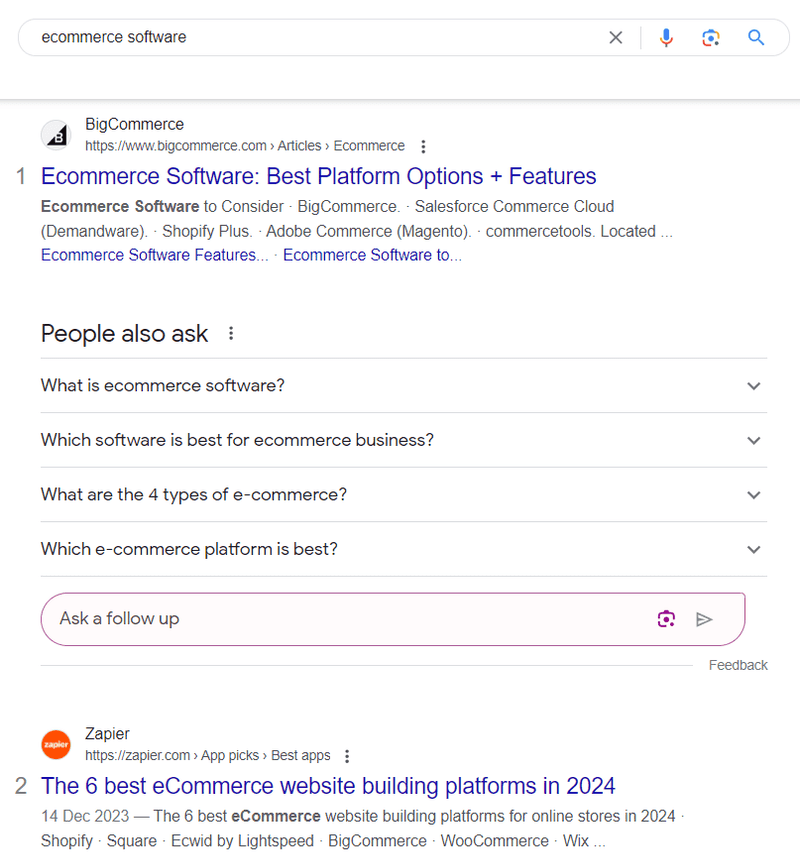
Task: Expand "Which e-commerce platform is best?" question
Action: pyautogui.click(x=404, y=549)
